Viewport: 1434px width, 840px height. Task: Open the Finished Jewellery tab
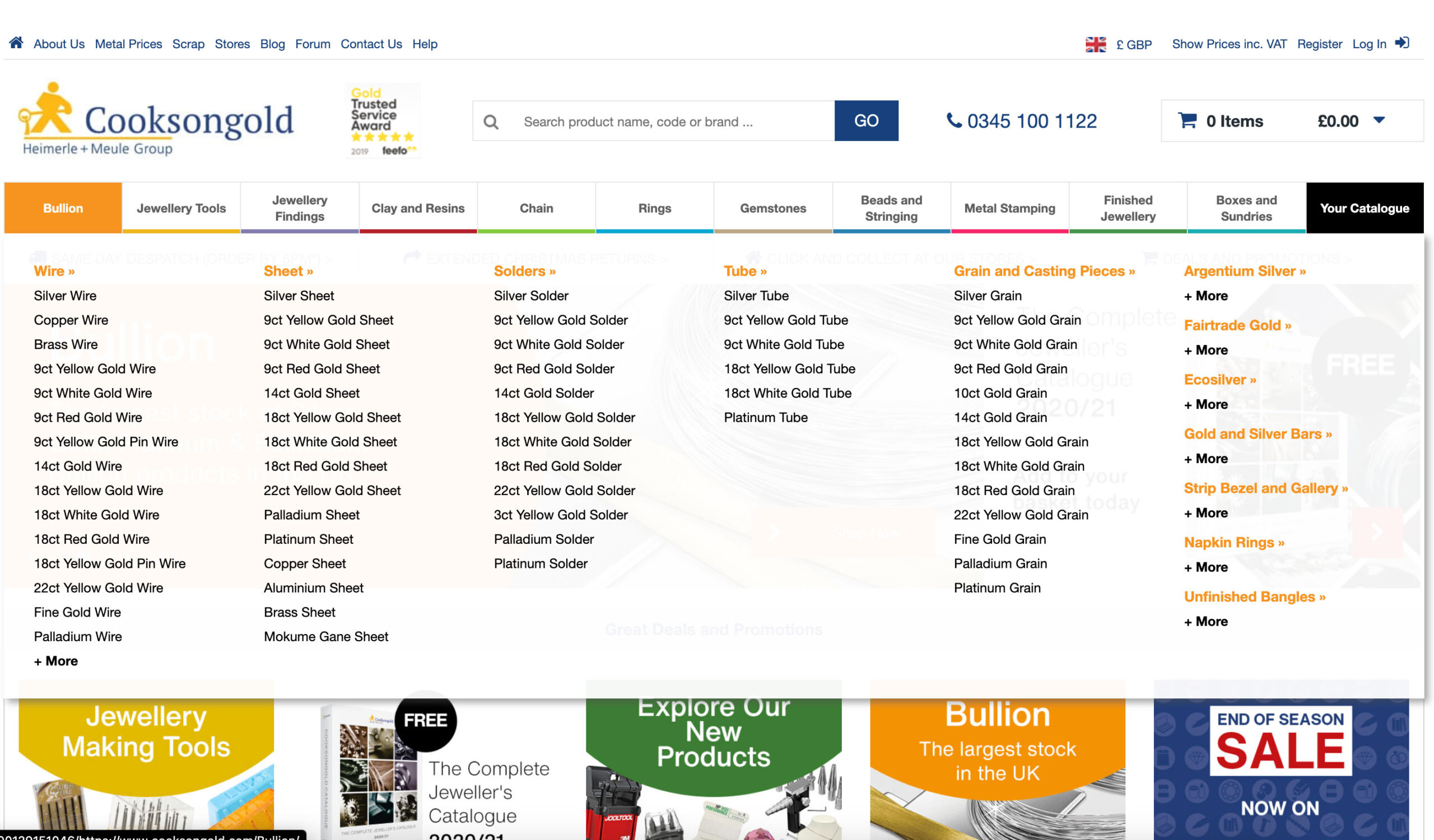tap(1128, 208)
